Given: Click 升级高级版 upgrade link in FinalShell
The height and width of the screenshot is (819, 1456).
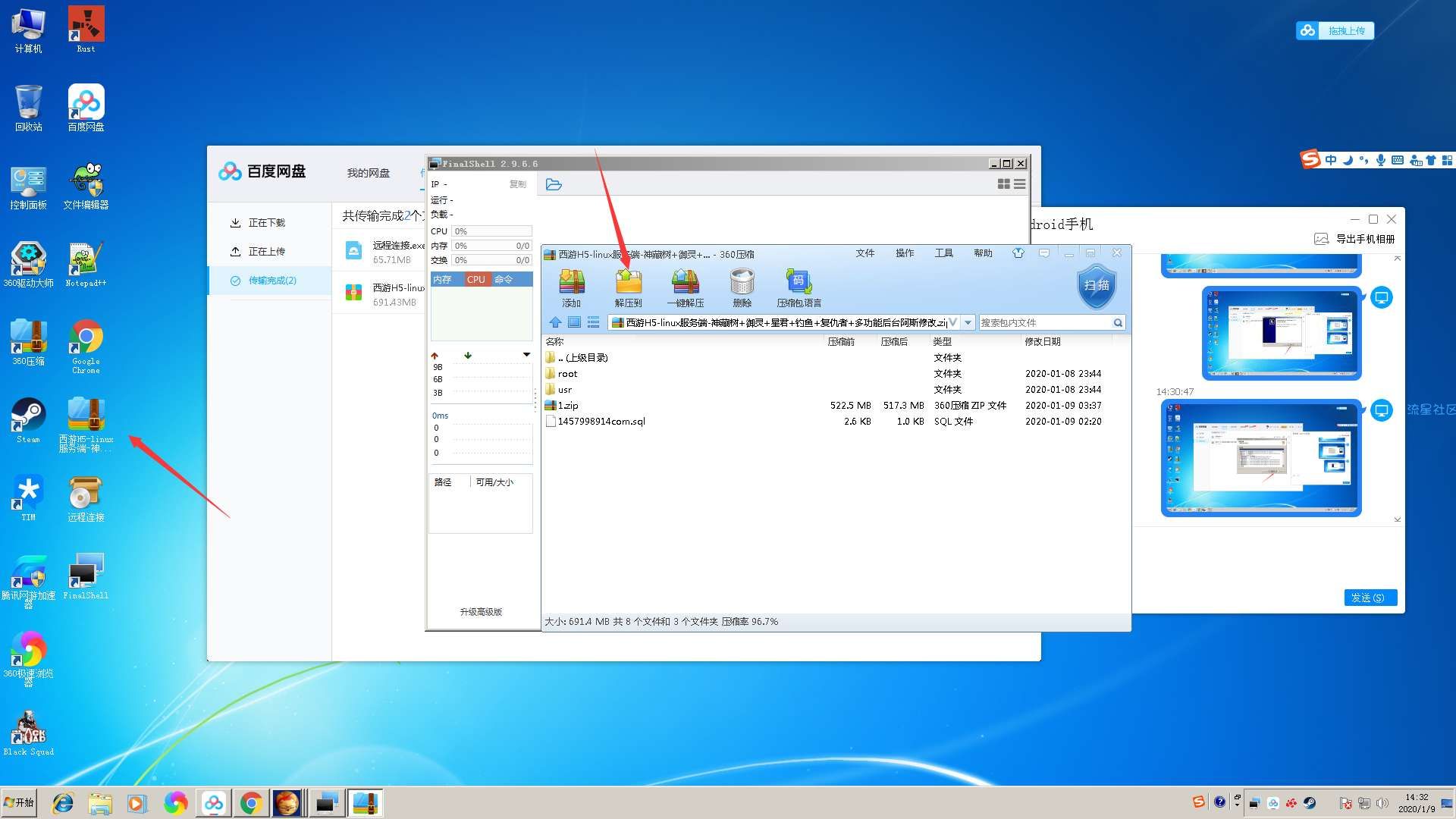Looking at the screenshot, I should 481,612.
